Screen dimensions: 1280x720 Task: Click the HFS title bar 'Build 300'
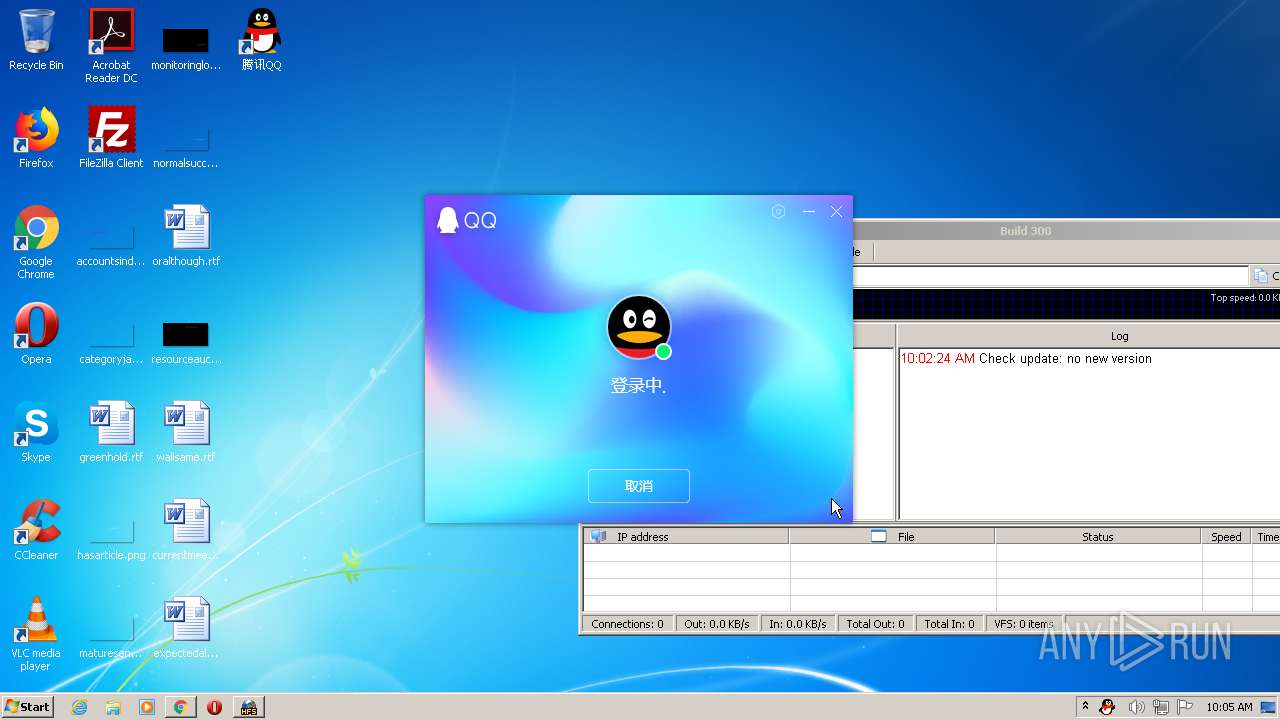pyautogui.click(x=1025, y=231)
